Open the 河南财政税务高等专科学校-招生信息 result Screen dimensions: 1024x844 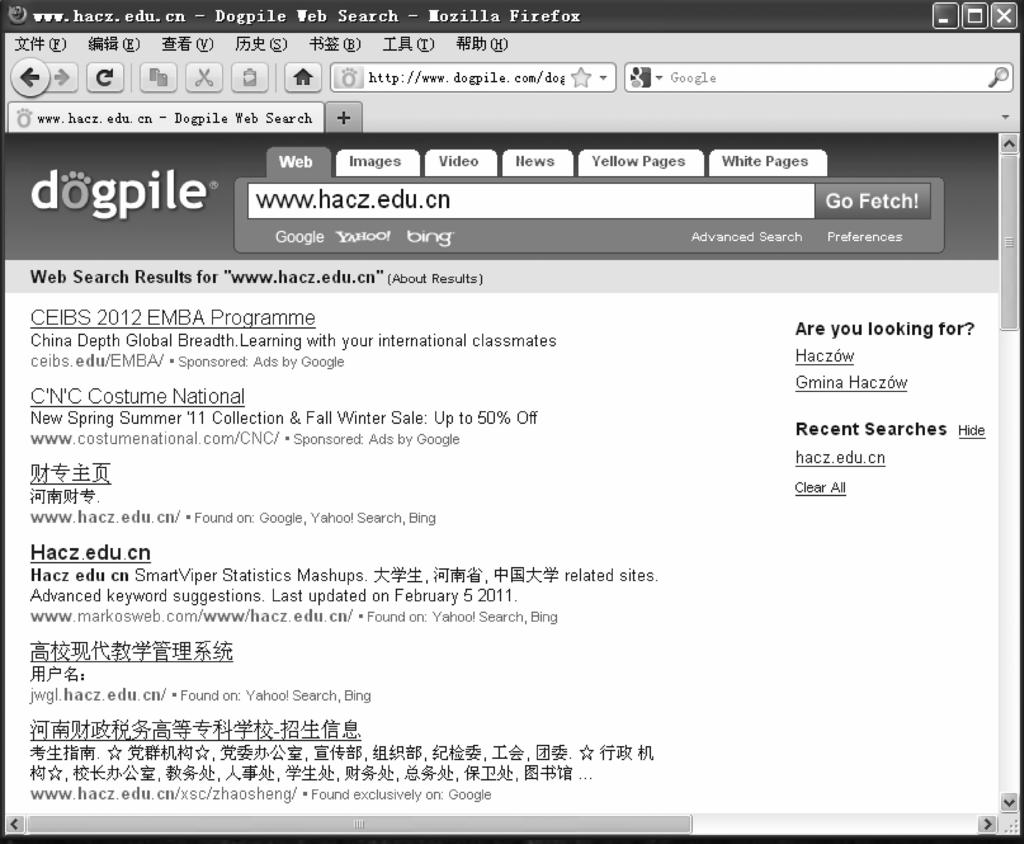pos(195,729)
